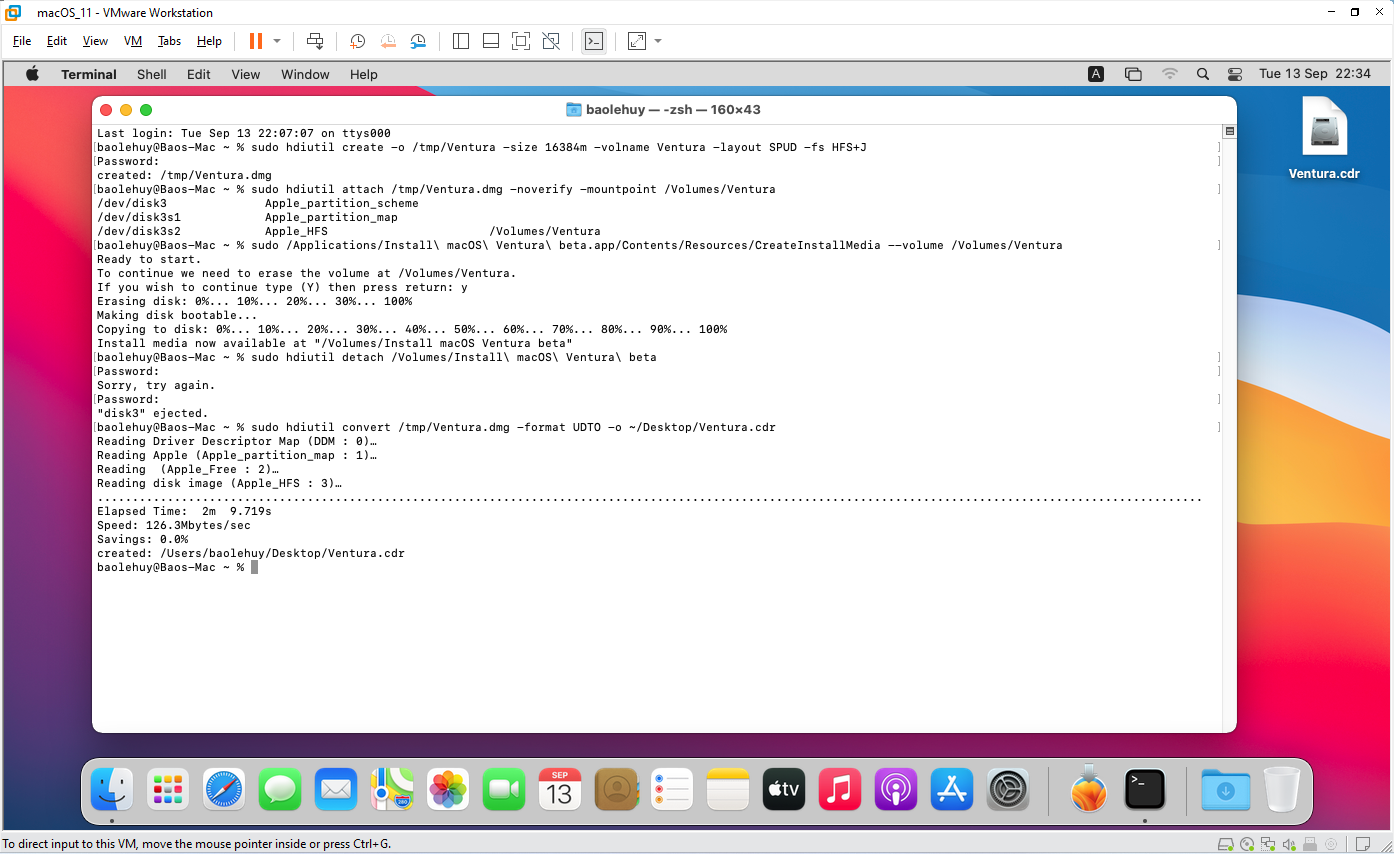Toggle the thumbnail bar in VMware toolbar
Viewport: 1394px width, 854px height.
pos(491,41)
